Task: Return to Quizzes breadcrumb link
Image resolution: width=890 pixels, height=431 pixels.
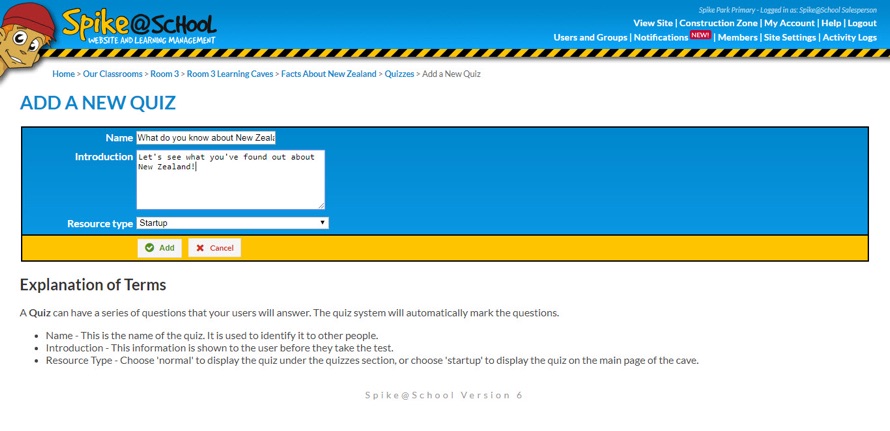Action: (400, 74)
